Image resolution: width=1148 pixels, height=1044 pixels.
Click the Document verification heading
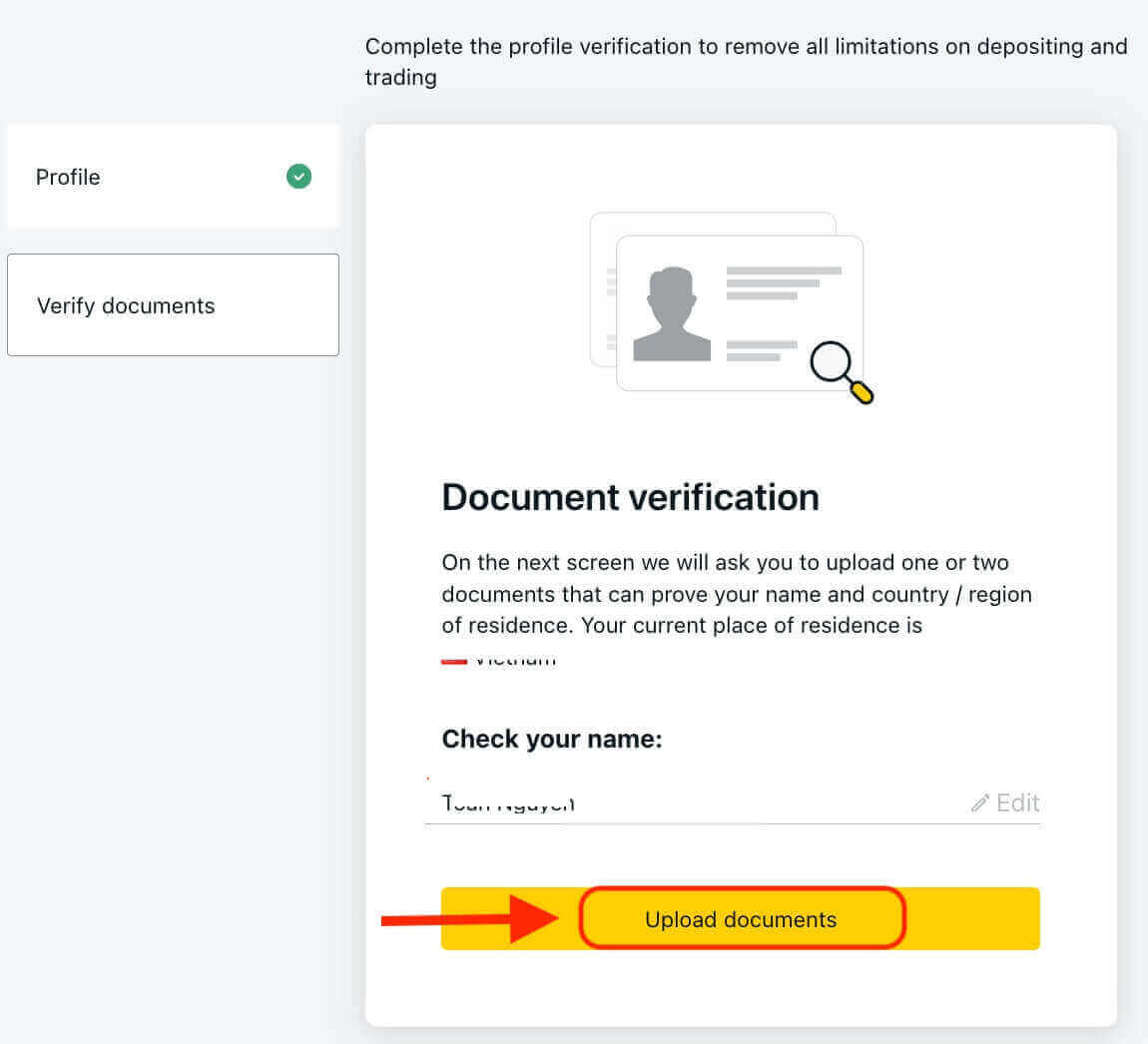[630, 497]
